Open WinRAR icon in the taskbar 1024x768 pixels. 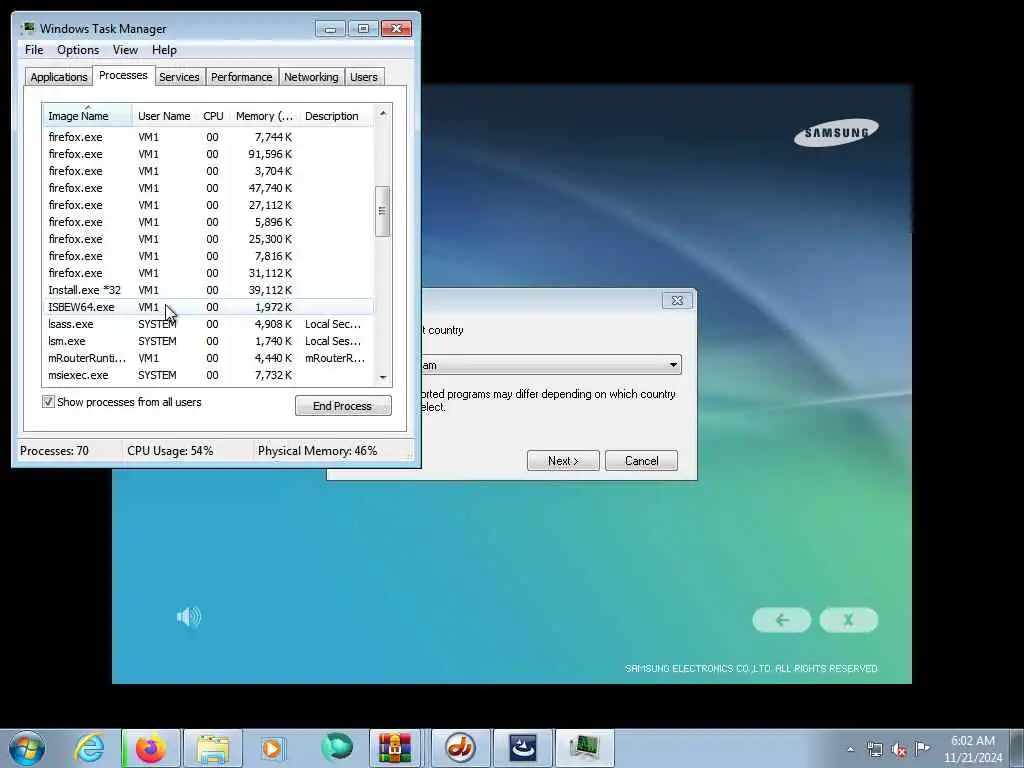(x=394, y=748)
